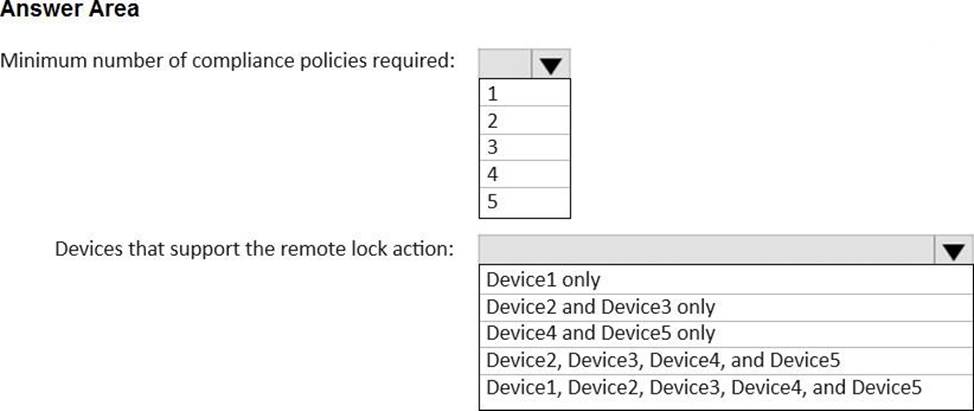
Task: Pick the highest number in the policies list
Action: [x=524, y=202]
